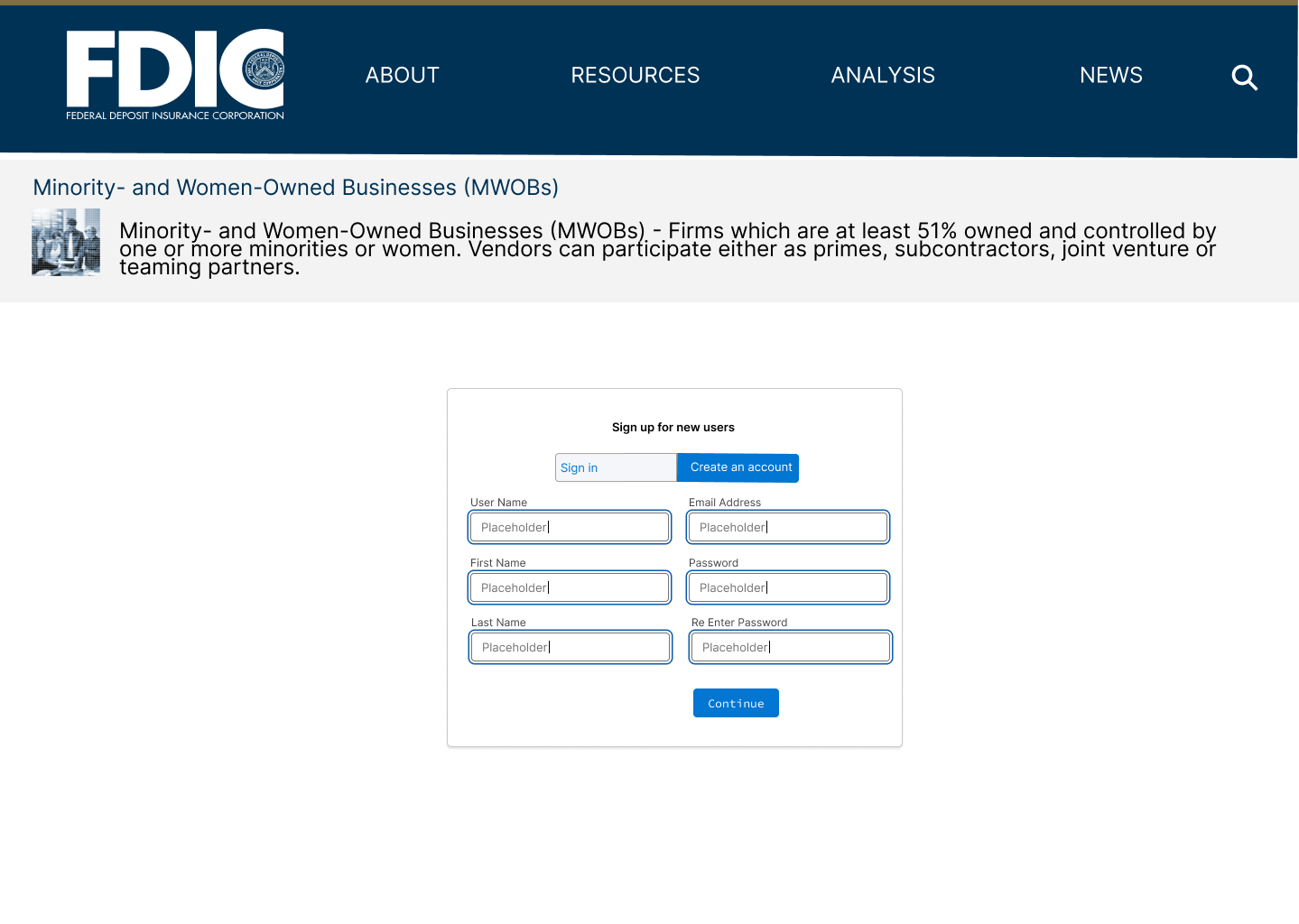Click the MWOBs business photo thumbnail
This screenshot has width=1299, height=924.
point(66,242)
